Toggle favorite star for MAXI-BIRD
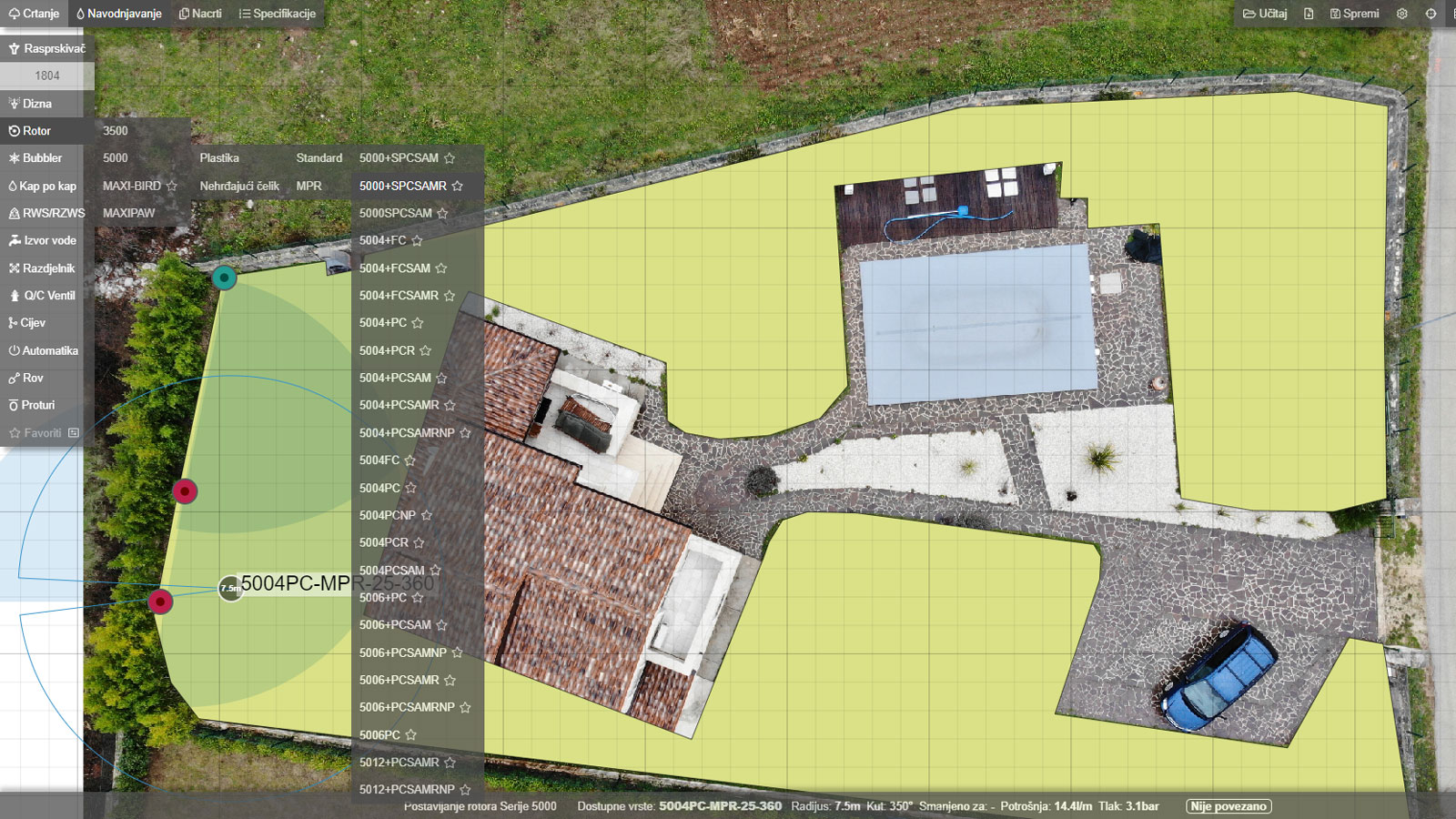 tap(172, 186)
